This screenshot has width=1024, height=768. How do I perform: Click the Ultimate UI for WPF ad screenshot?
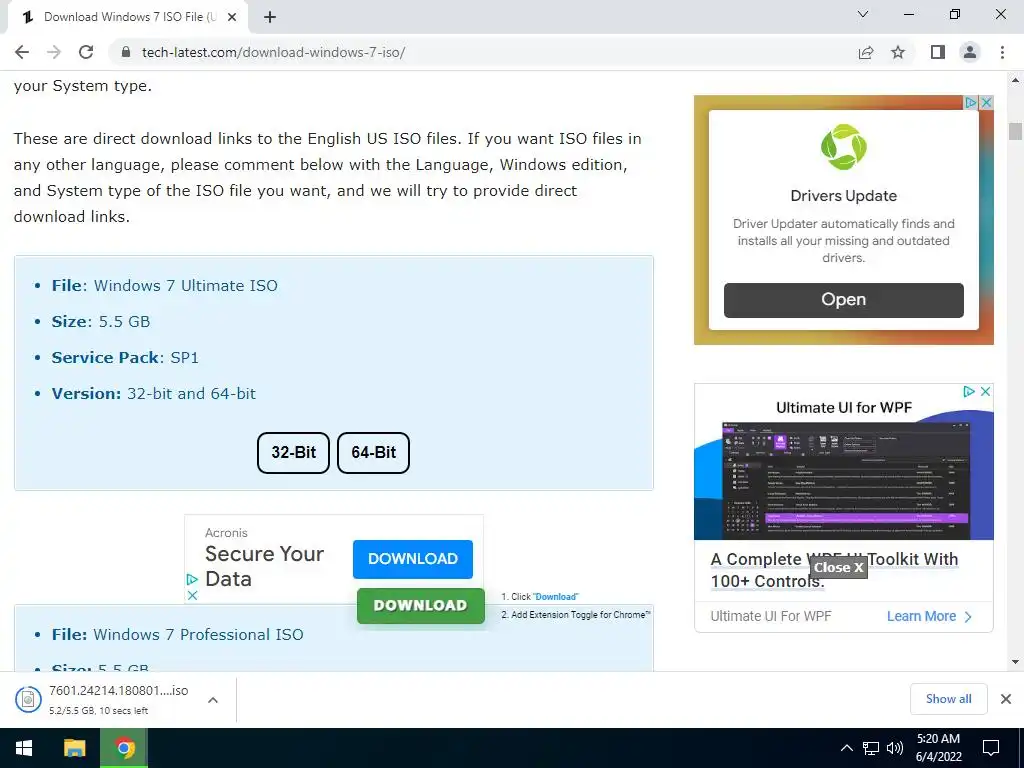click(846, 480)
